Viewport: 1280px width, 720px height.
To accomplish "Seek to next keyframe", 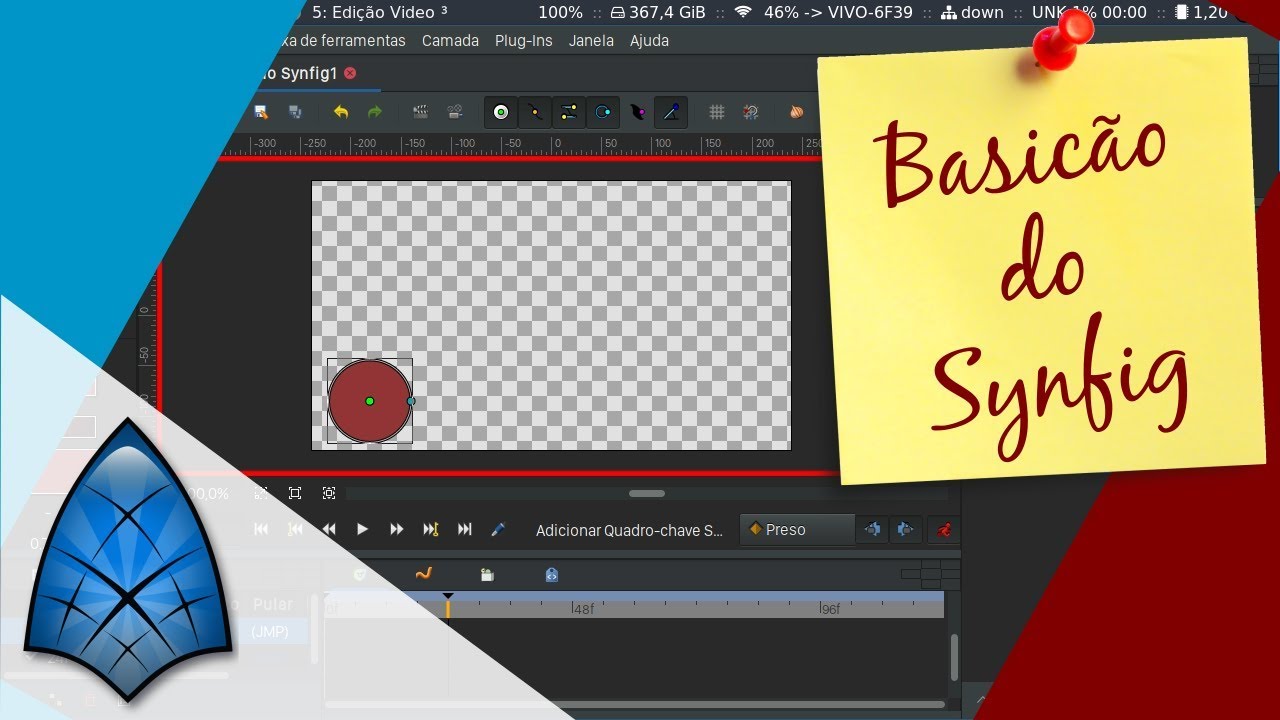I will [431, 529].
